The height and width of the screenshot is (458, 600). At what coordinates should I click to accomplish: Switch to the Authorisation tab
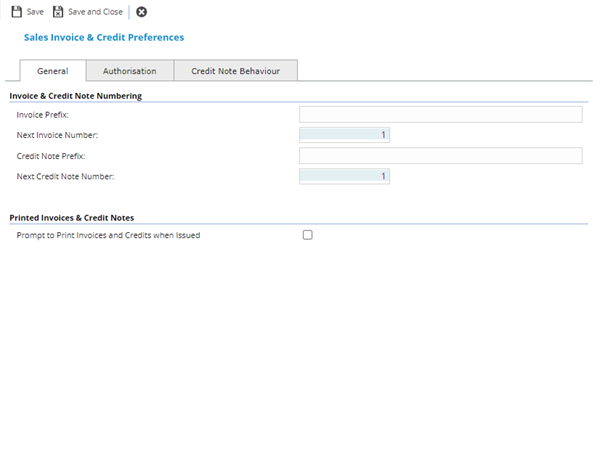129,71
